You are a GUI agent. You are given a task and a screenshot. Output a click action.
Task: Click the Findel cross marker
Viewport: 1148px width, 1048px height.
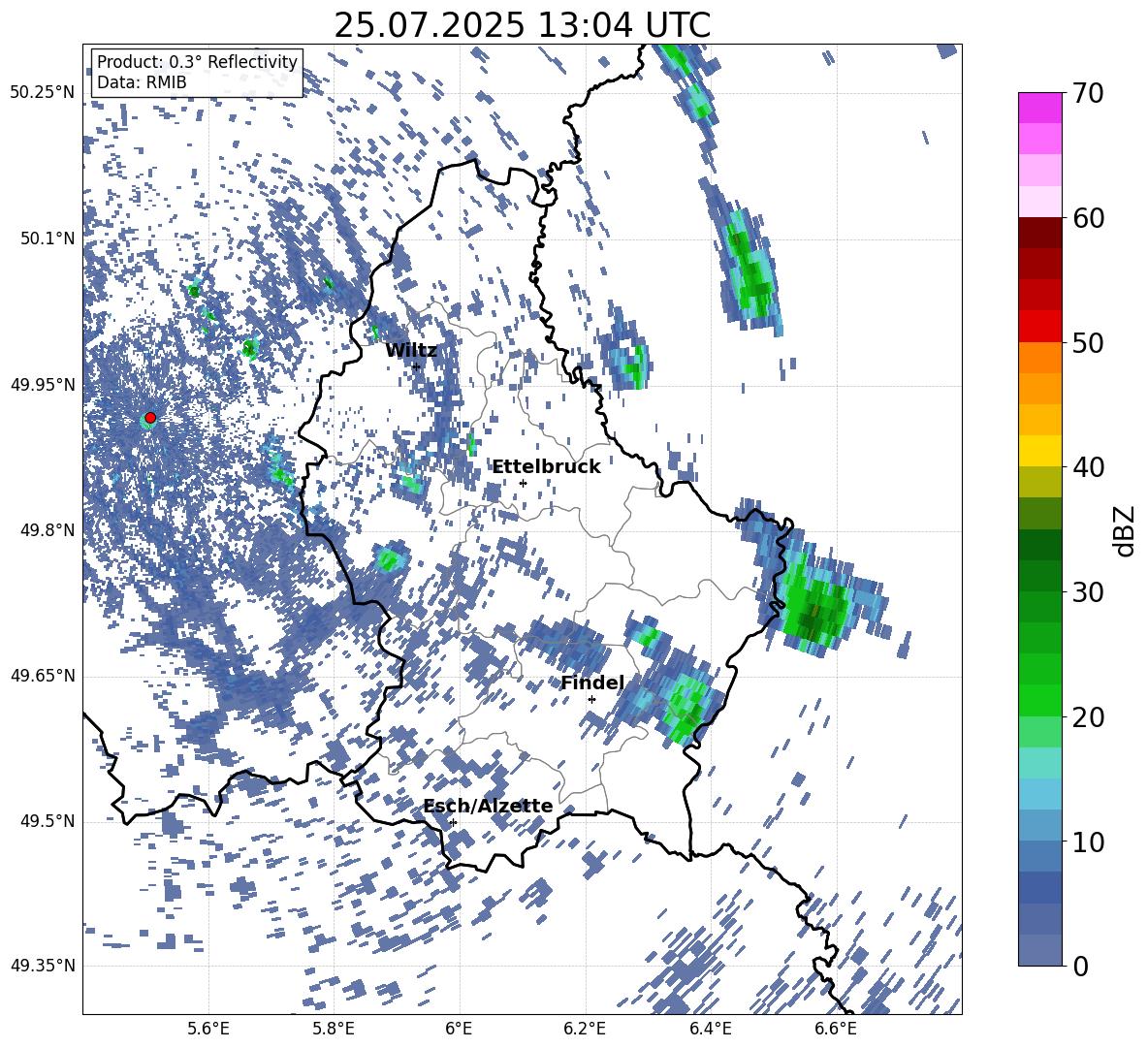[591, 700]
